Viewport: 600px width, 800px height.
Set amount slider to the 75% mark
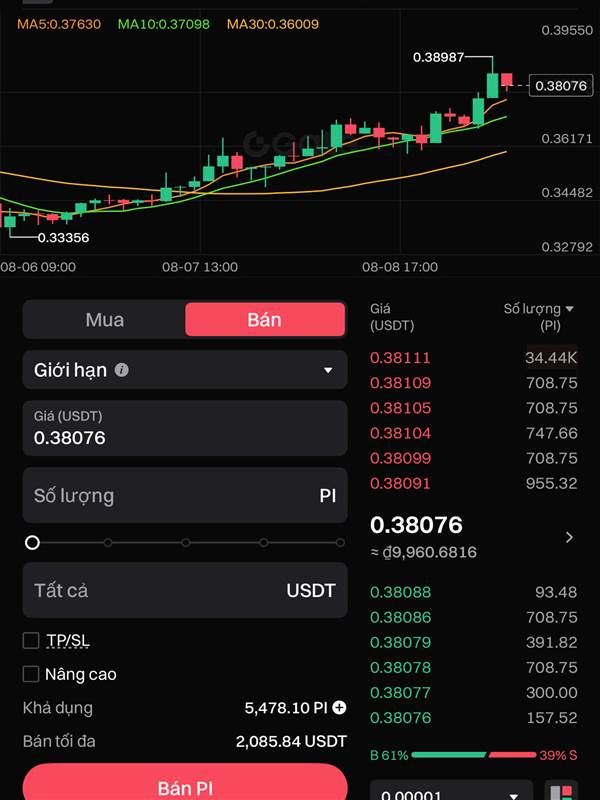pos(263,542)
